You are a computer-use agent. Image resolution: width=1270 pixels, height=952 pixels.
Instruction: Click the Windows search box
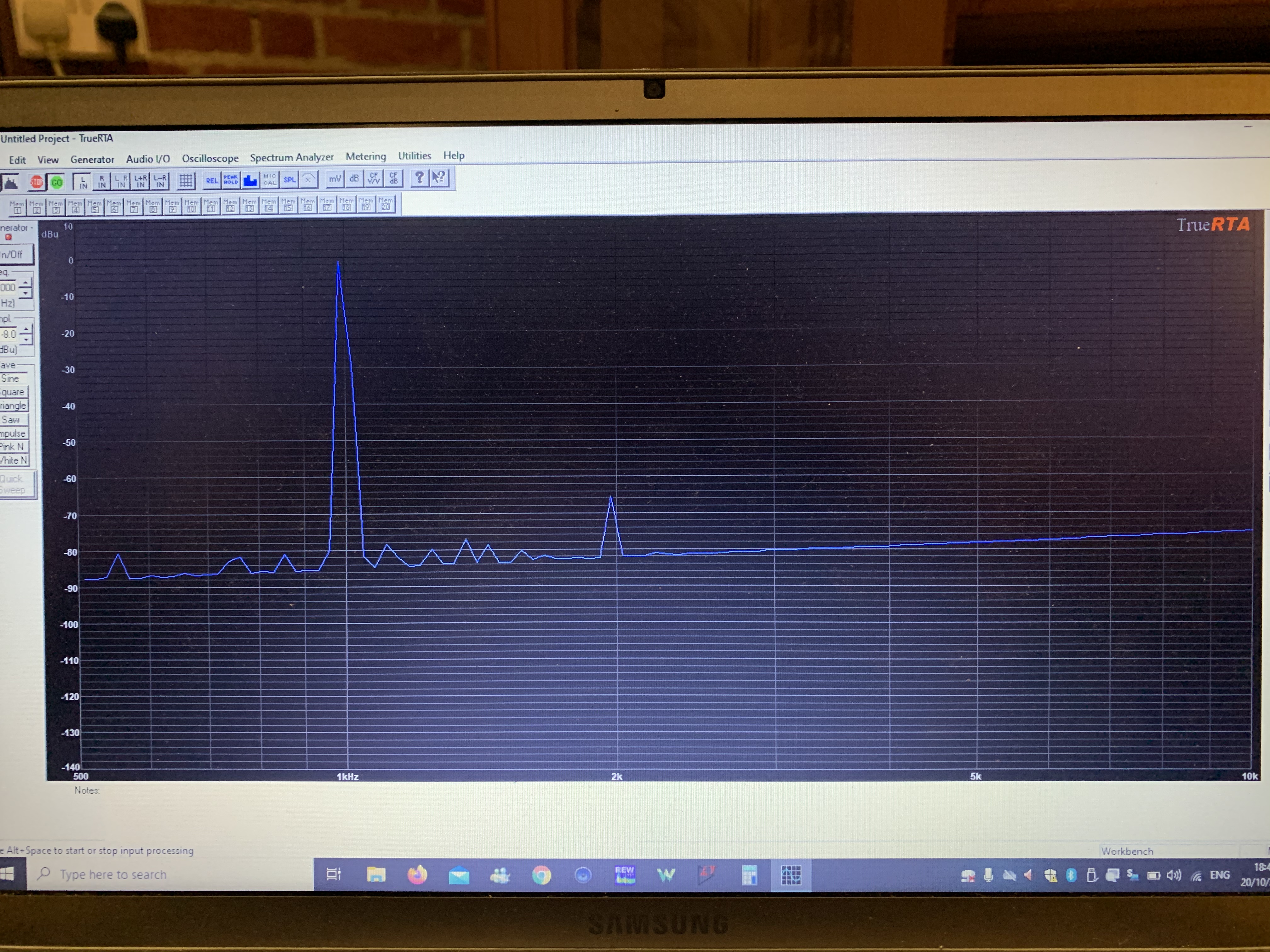170,875
